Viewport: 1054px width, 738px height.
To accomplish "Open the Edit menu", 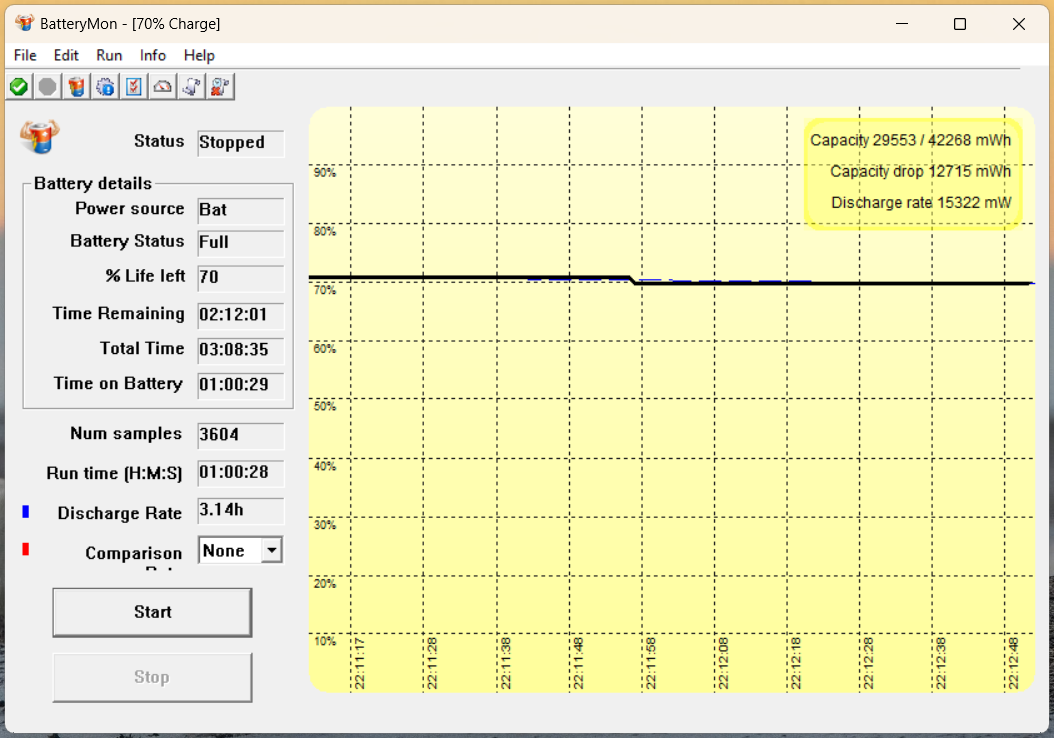I will 66,55.
